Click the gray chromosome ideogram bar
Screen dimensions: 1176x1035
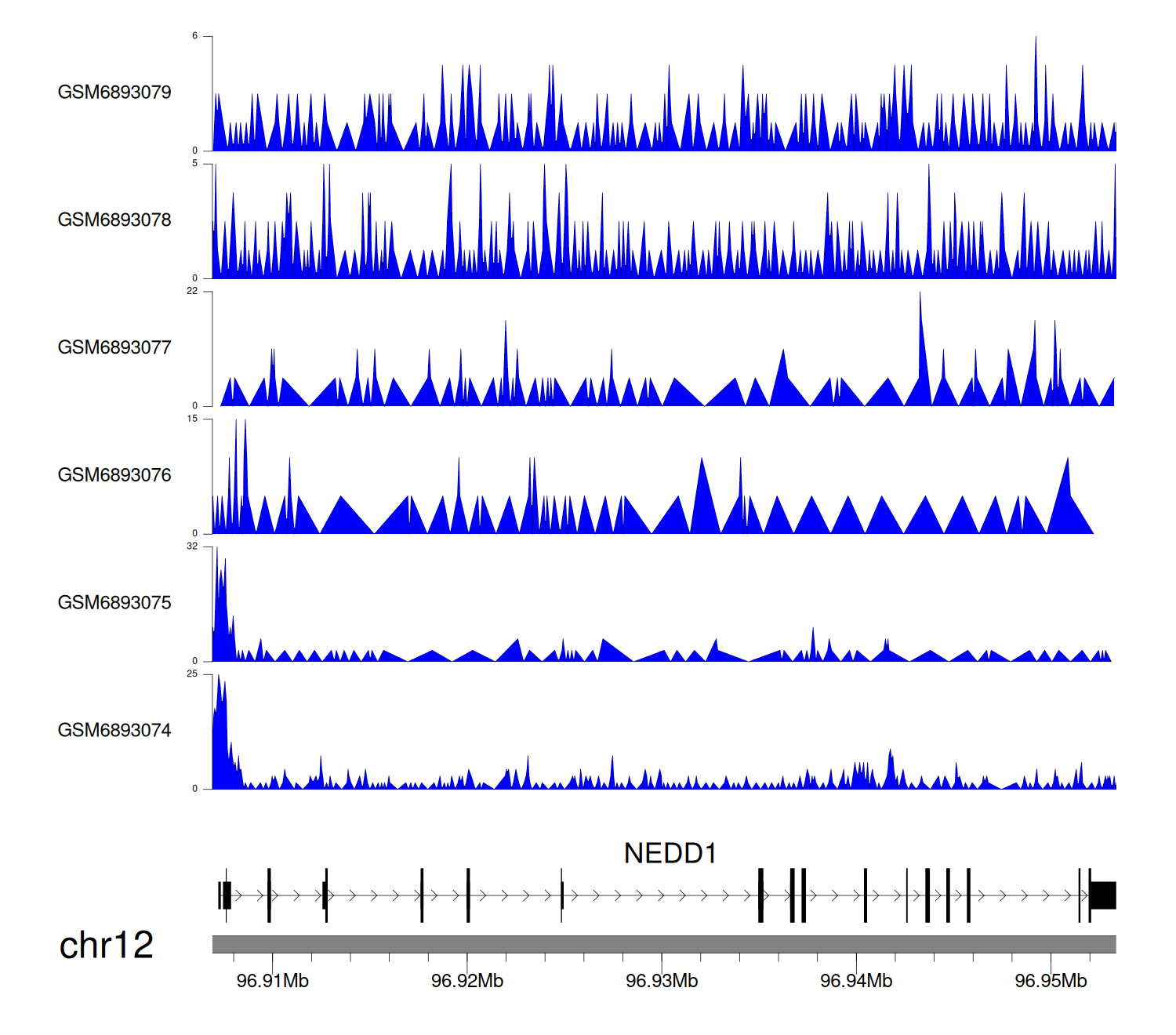pyautogui.click(x=663, y=944)
